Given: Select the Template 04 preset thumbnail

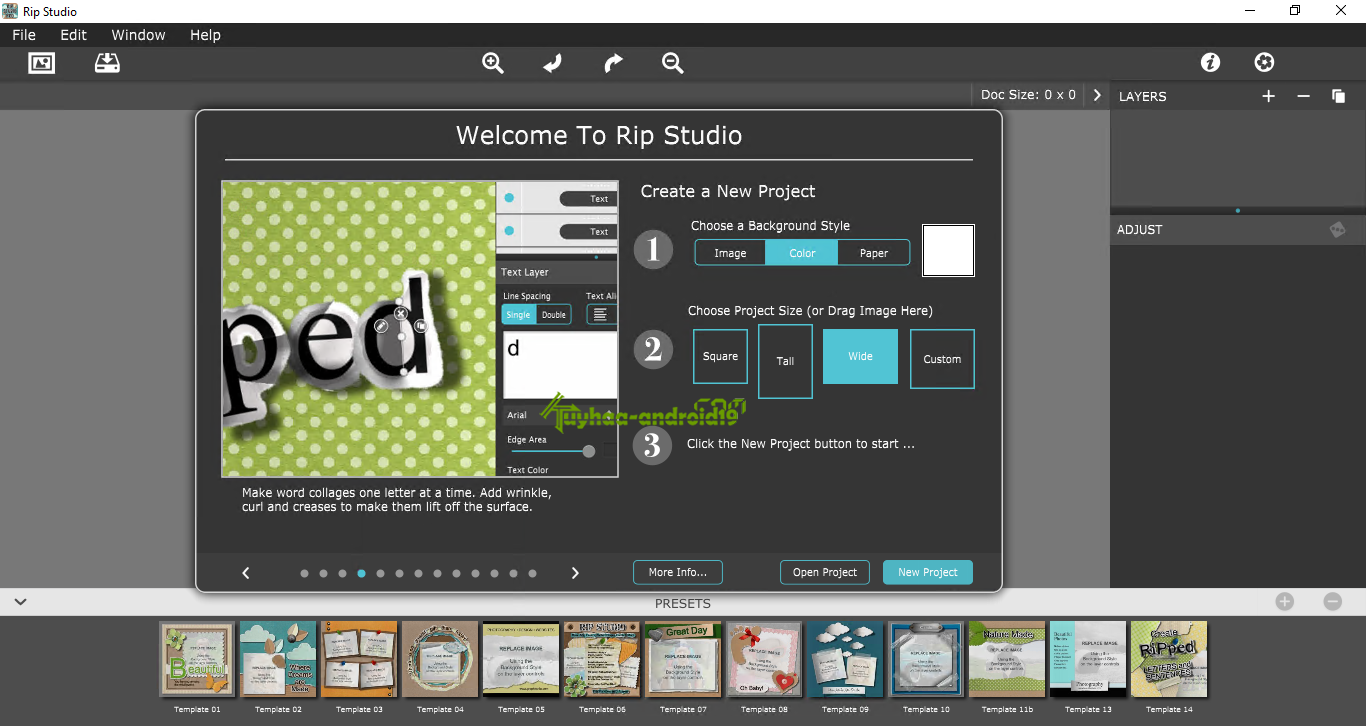Looking at the screenshot, I should [x=440, y=659].
